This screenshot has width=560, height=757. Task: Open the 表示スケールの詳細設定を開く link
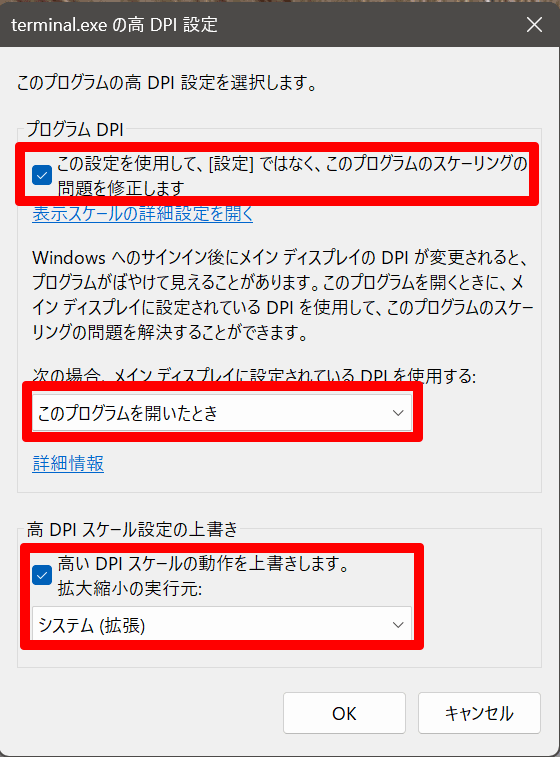point(143,213)
